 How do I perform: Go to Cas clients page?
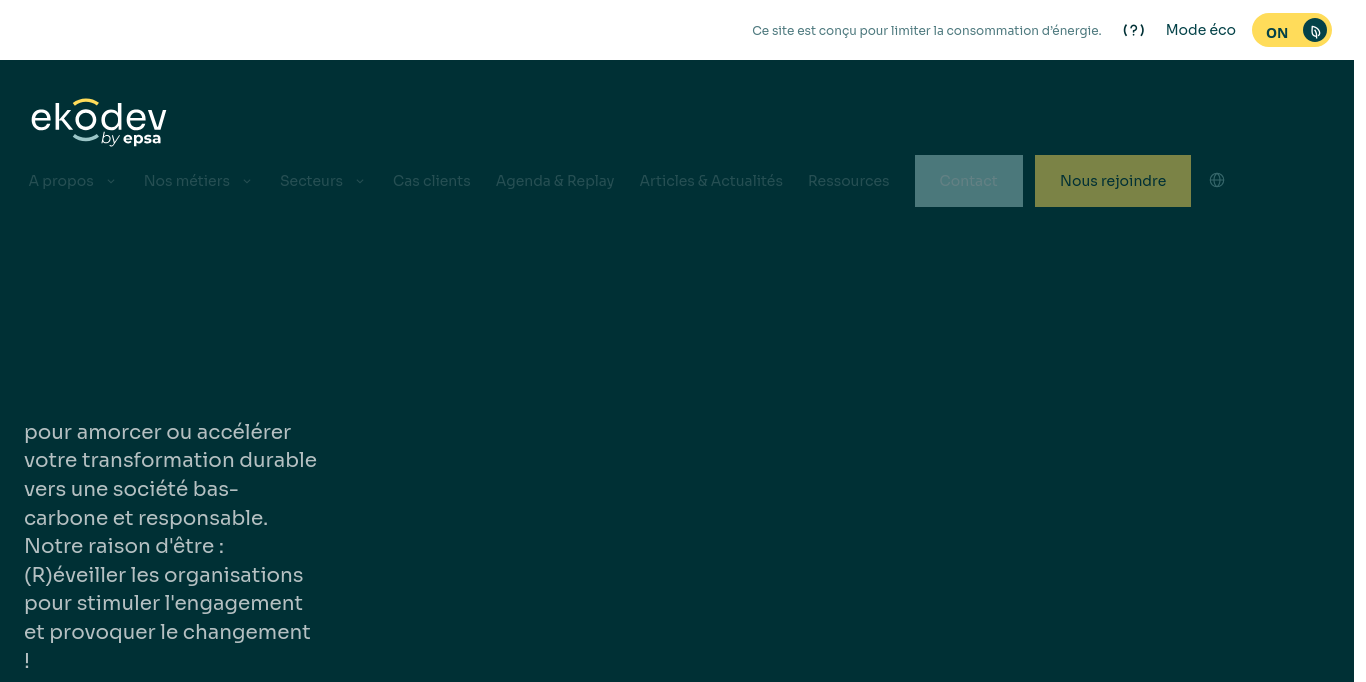click(x=432, y=181)
